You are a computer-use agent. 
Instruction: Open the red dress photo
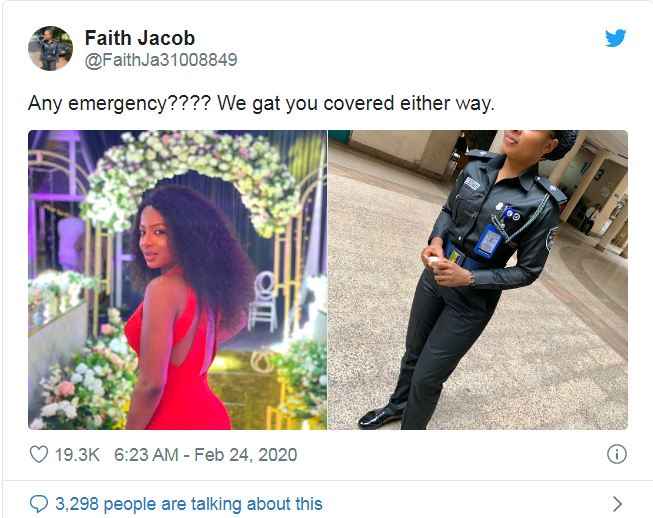[x=177, y=280]
